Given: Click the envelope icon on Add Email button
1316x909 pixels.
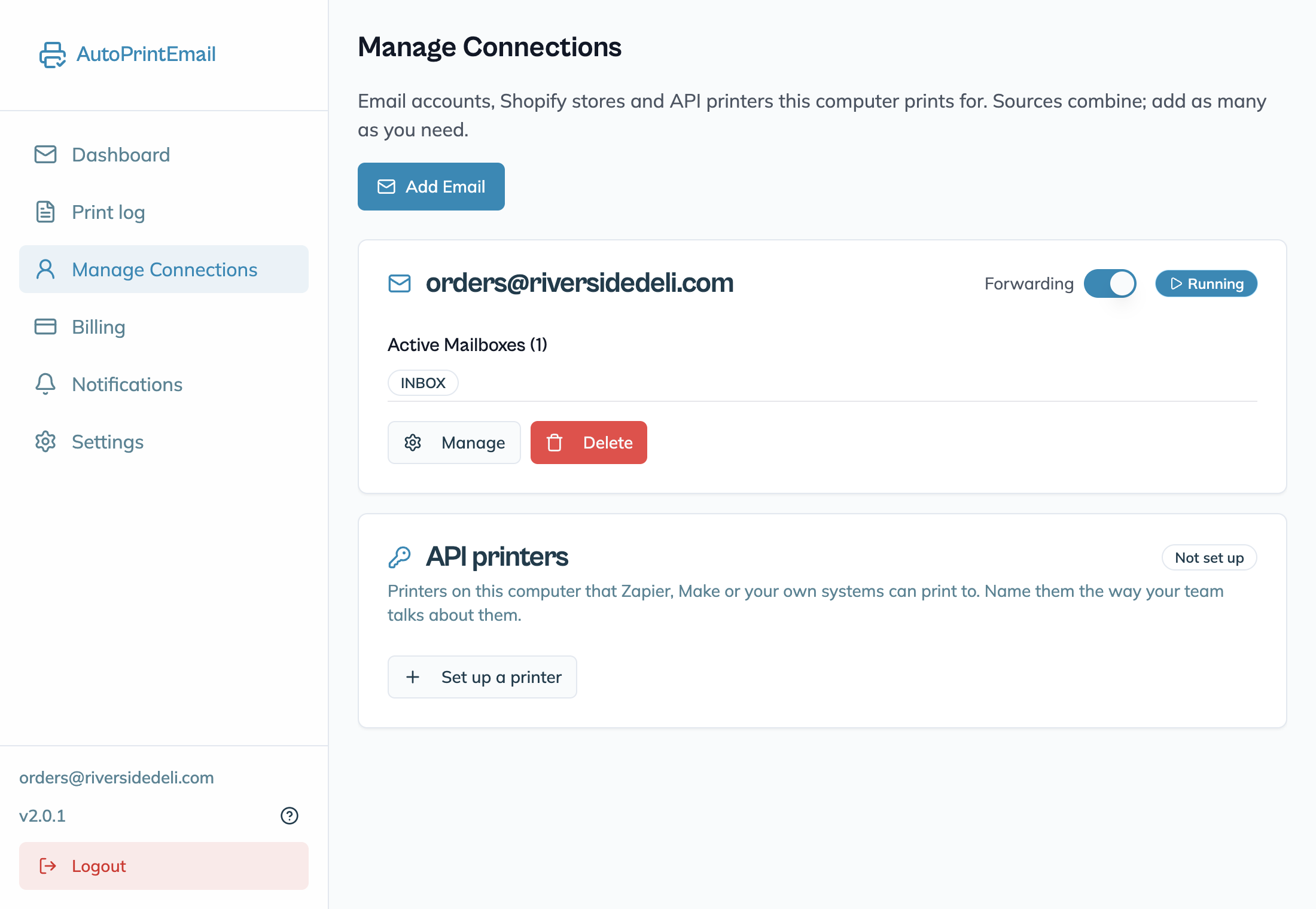Looking at the screenshot, I should click(386, 187).
